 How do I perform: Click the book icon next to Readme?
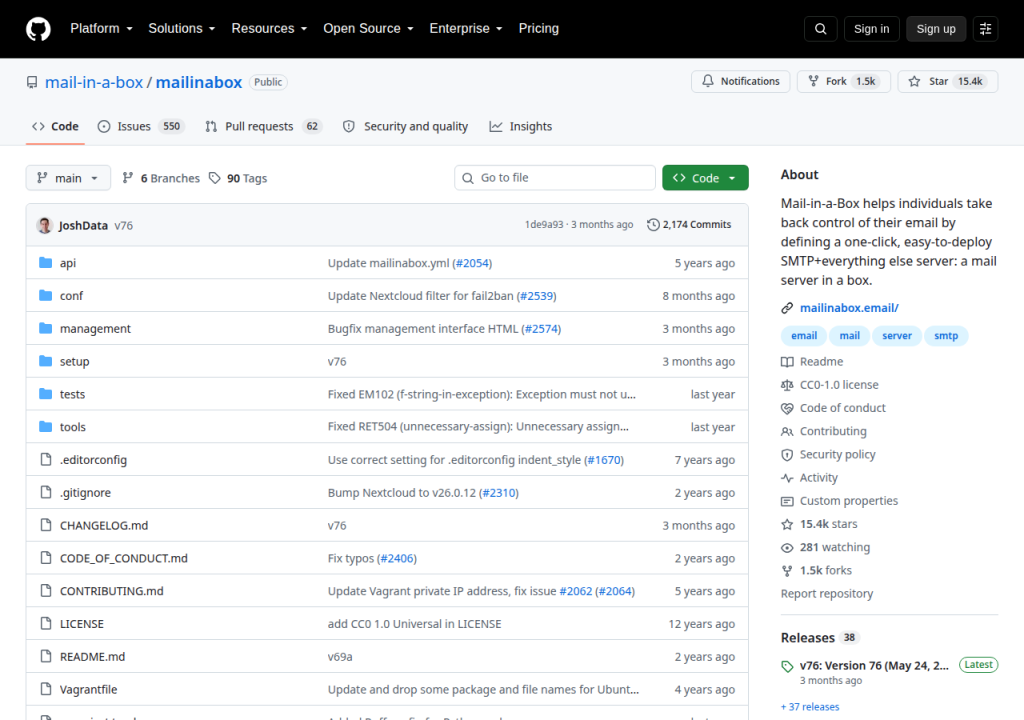[787, 362]
